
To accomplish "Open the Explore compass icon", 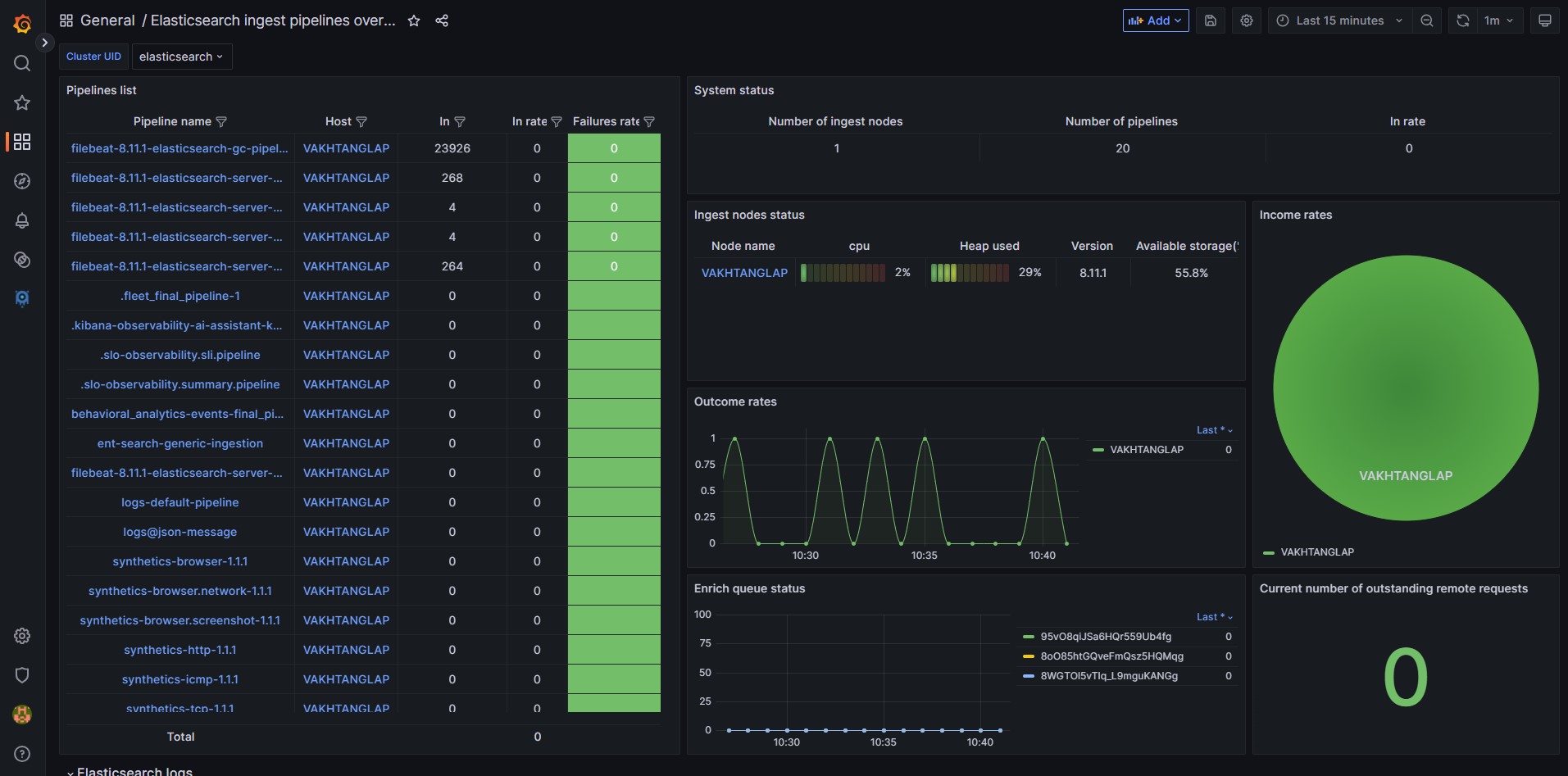I will (22, 181).
